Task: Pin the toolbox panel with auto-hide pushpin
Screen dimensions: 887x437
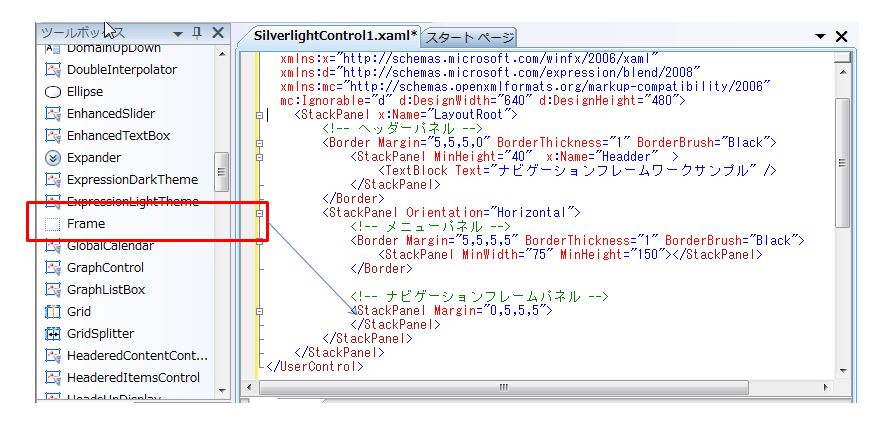Action: [x=197, y=33]
